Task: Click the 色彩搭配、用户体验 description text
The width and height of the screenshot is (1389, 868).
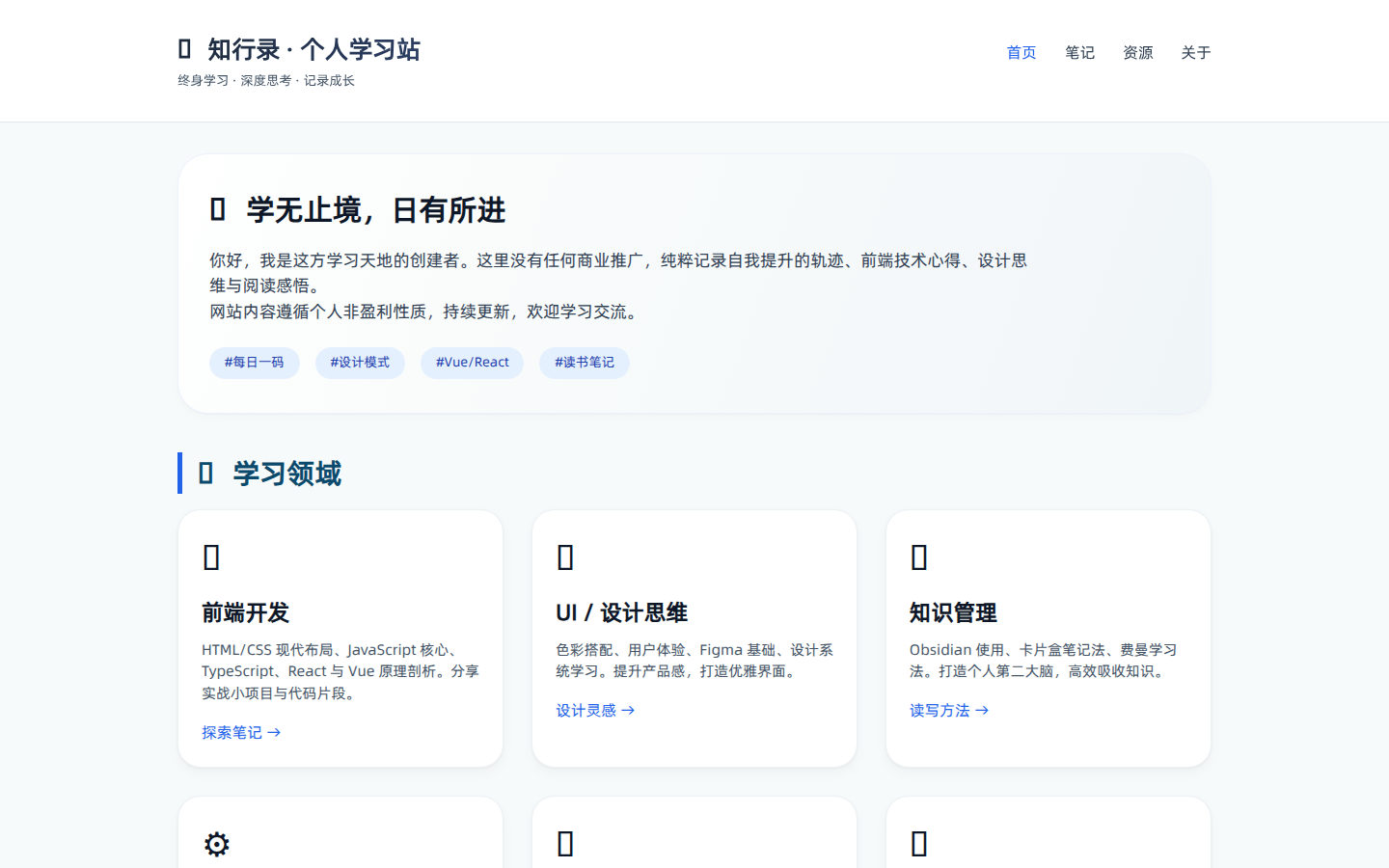Action: click(694, 661)
